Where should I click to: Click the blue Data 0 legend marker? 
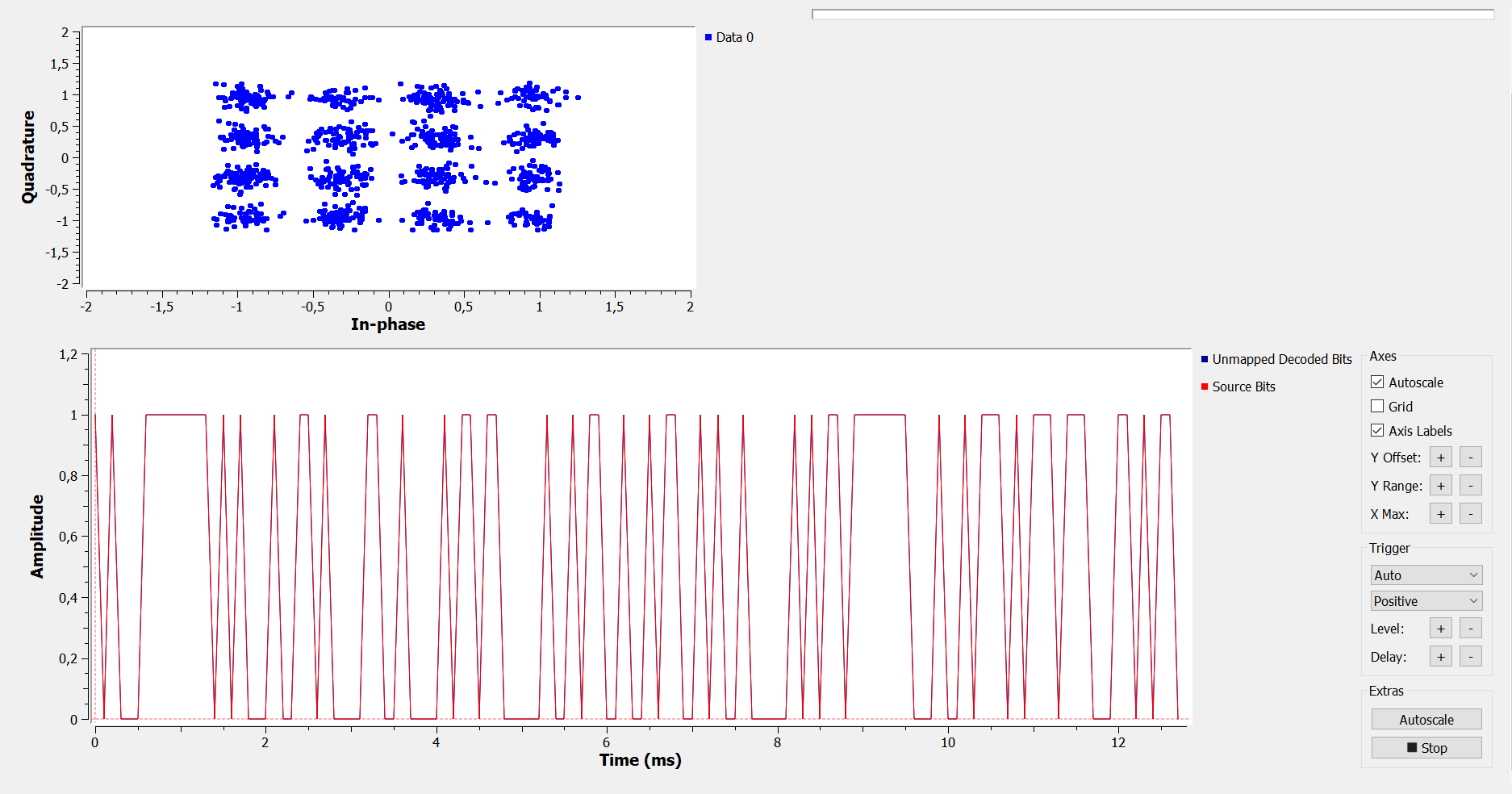tap(708, 37)
